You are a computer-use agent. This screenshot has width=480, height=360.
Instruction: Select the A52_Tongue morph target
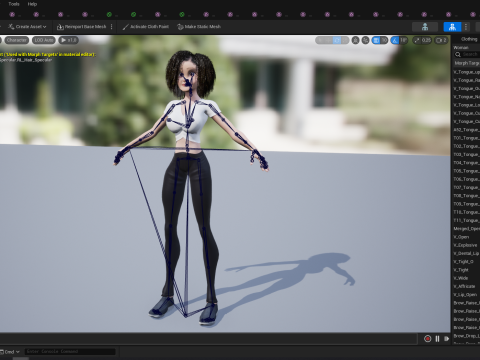(x=466, y=130)
